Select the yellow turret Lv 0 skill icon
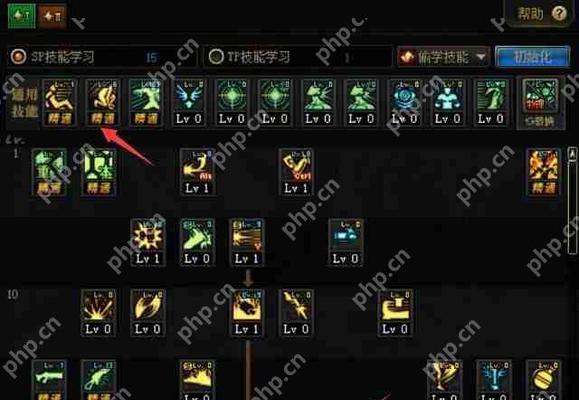This screenshot has height=400, width=579. tap(395, 312)
